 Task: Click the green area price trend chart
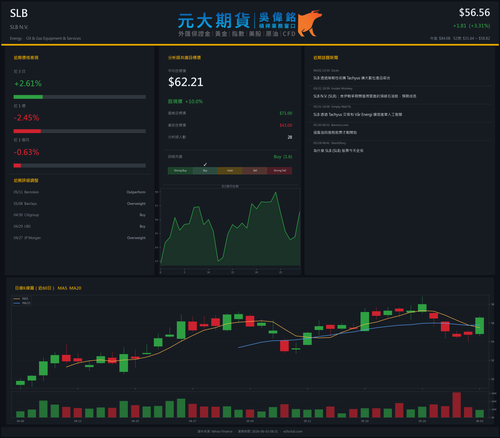point(230,229)
